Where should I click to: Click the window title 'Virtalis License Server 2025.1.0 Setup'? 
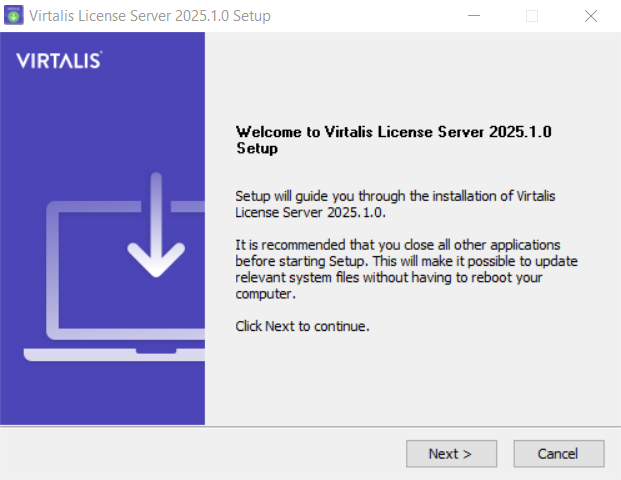point(150,16)
